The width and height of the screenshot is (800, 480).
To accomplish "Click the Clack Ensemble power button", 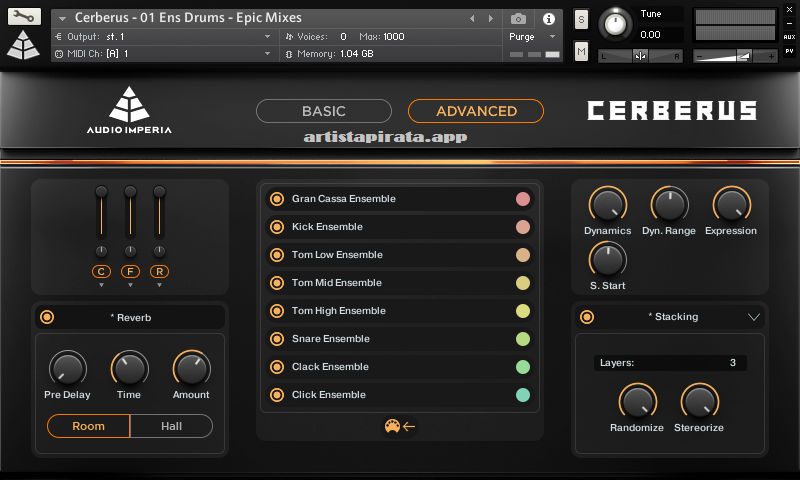I will 277,367.
